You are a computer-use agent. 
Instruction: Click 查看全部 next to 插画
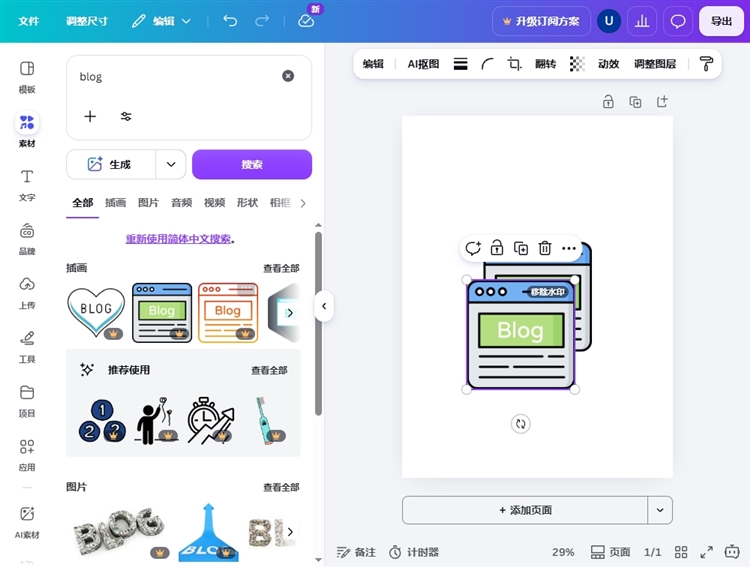[x=281, y=268]
